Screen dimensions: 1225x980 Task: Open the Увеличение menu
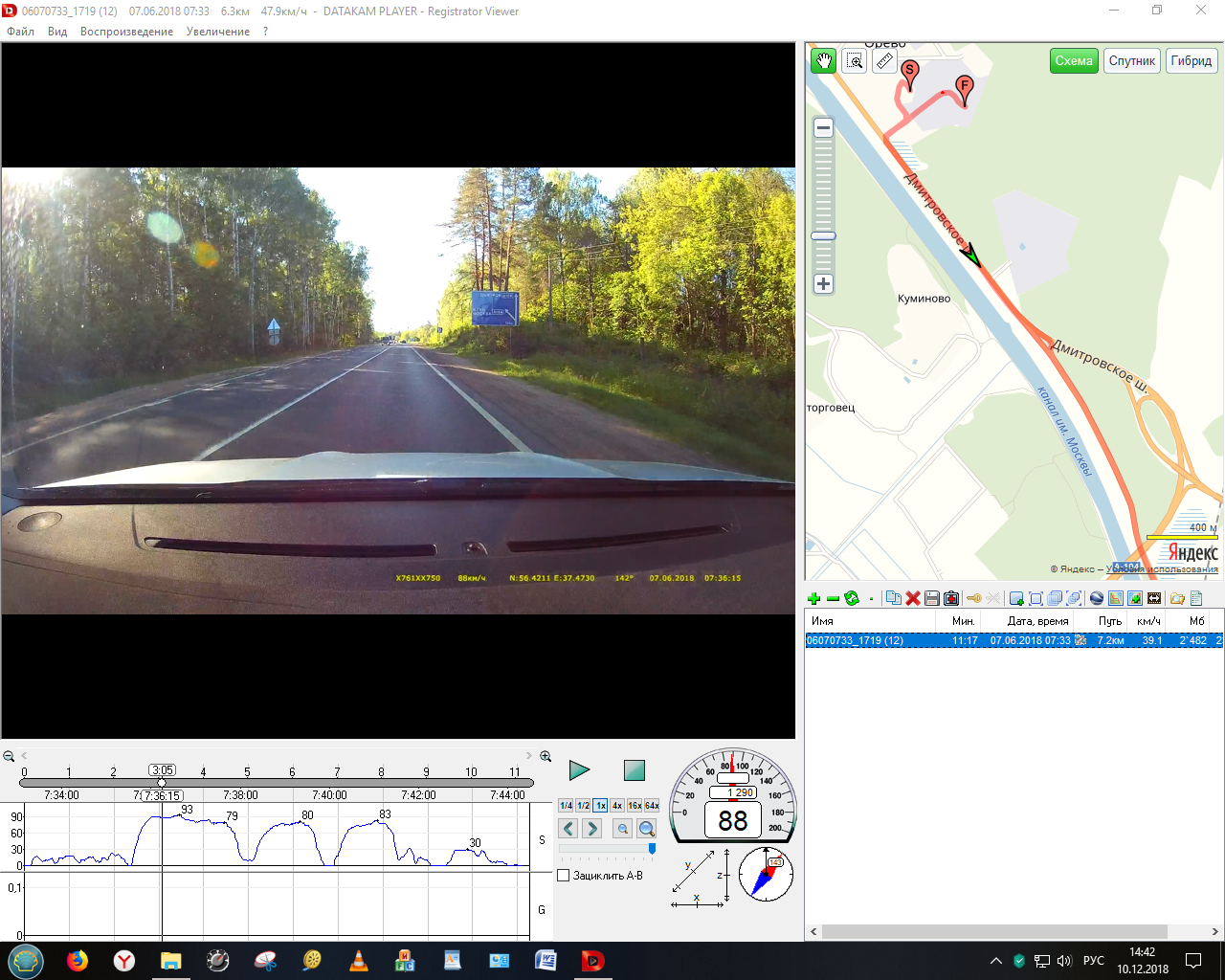click(x=217, y=32)
